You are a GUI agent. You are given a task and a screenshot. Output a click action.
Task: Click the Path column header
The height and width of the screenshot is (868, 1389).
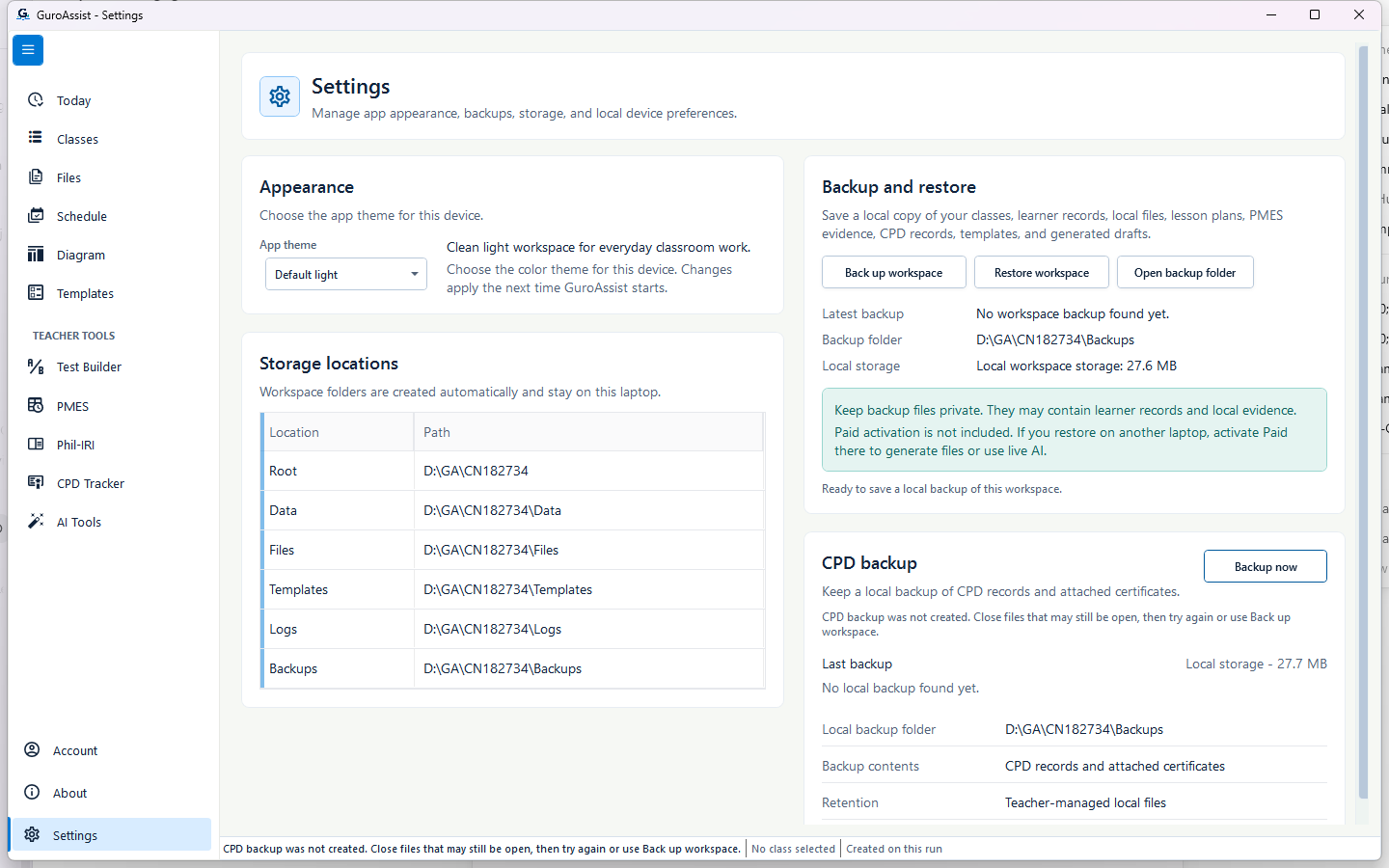(x=588, y=432)
